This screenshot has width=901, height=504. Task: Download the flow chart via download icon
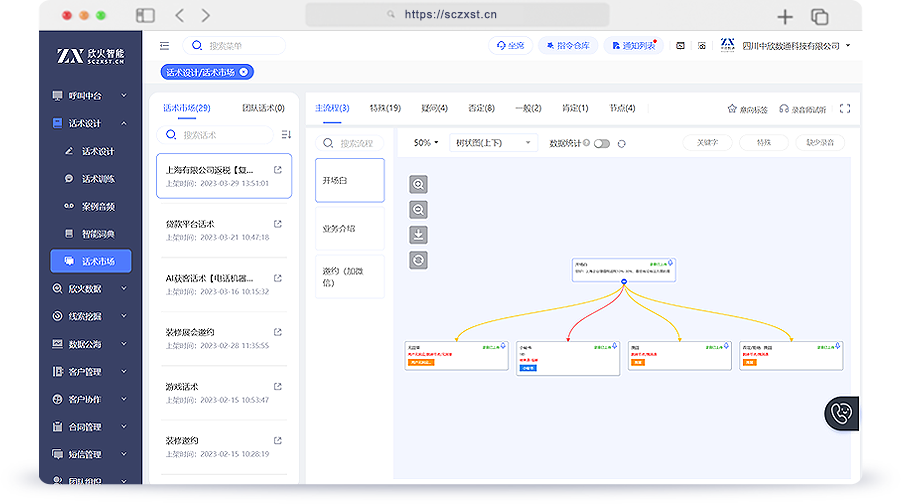pos(419,234)
